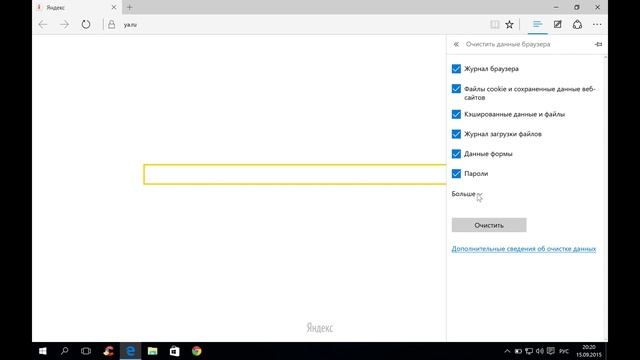Screen dimensions: 640x360
Task: Pin the settings panel with pin icon
Action: pos(598,44)
